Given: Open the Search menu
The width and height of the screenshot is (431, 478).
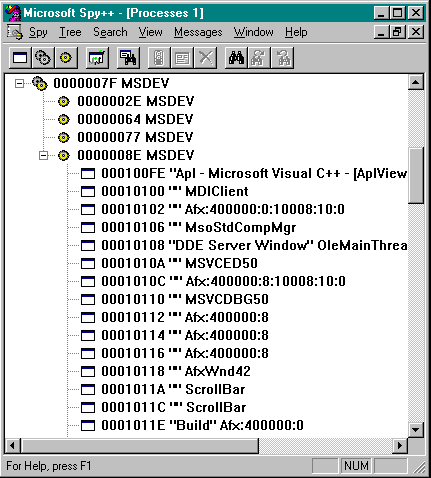Looking at the screenshot, I should click(x=110, y=32).
